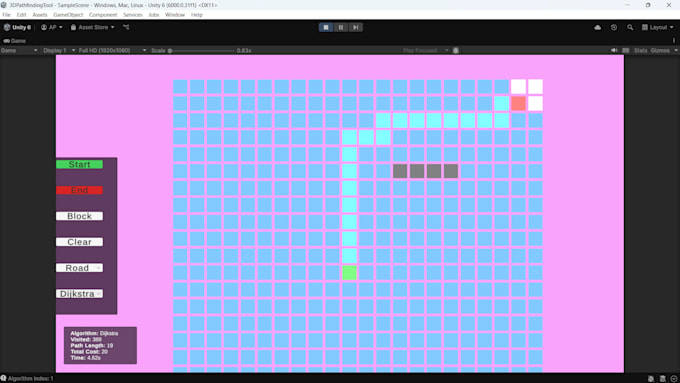Screen dimensions: 680x383
Task: Open the Services menu
Action: [133, 15]
